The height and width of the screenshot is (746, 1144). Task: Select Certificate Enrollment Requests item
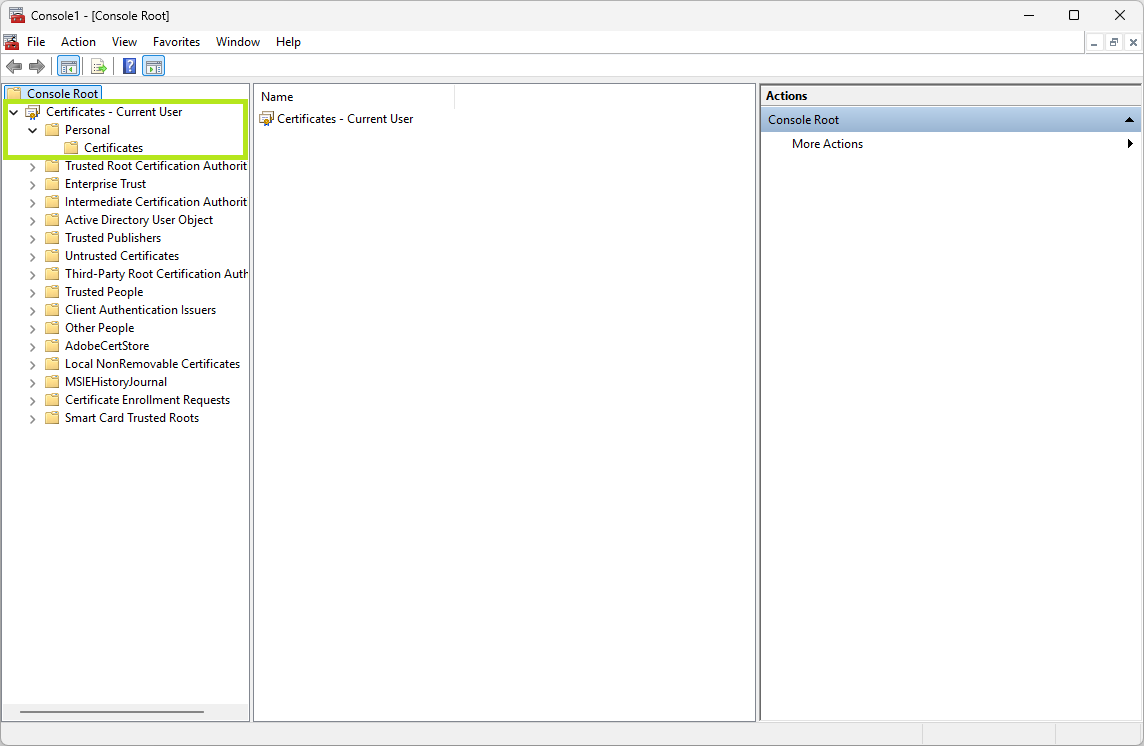click(147, 400)
